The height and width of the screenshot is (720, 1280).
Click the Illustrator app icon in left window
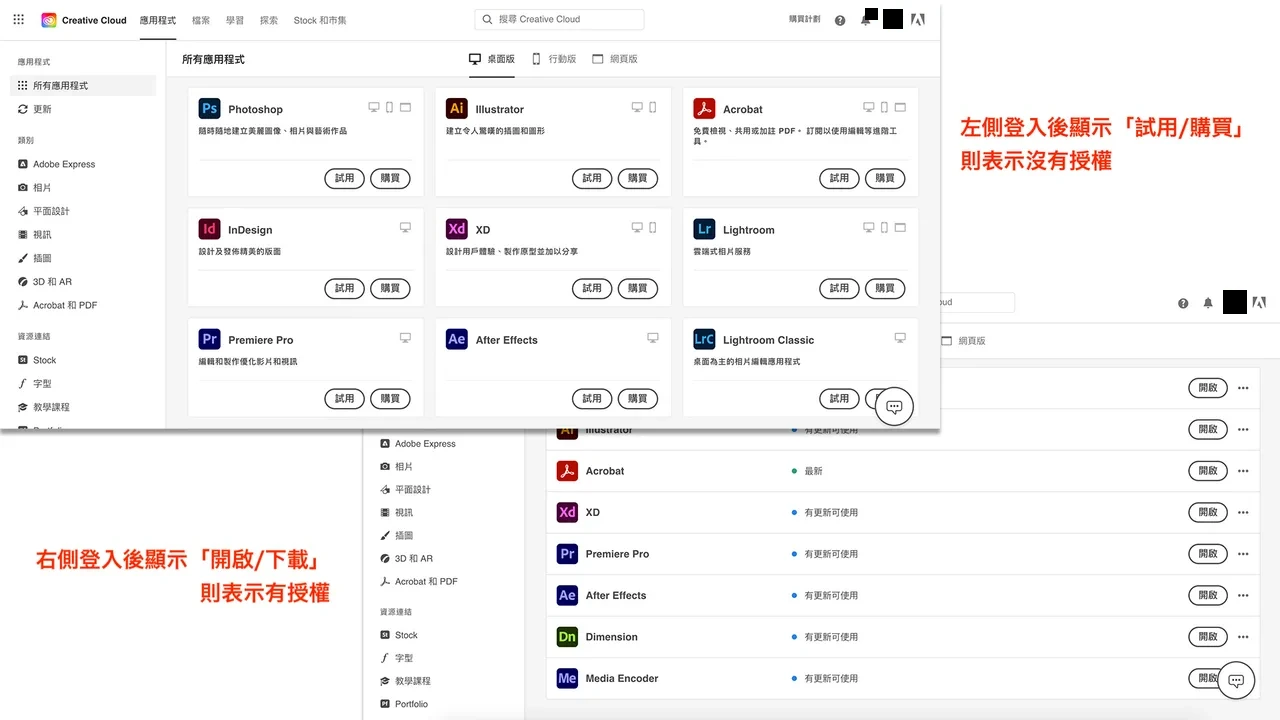[x=457, y=109]
